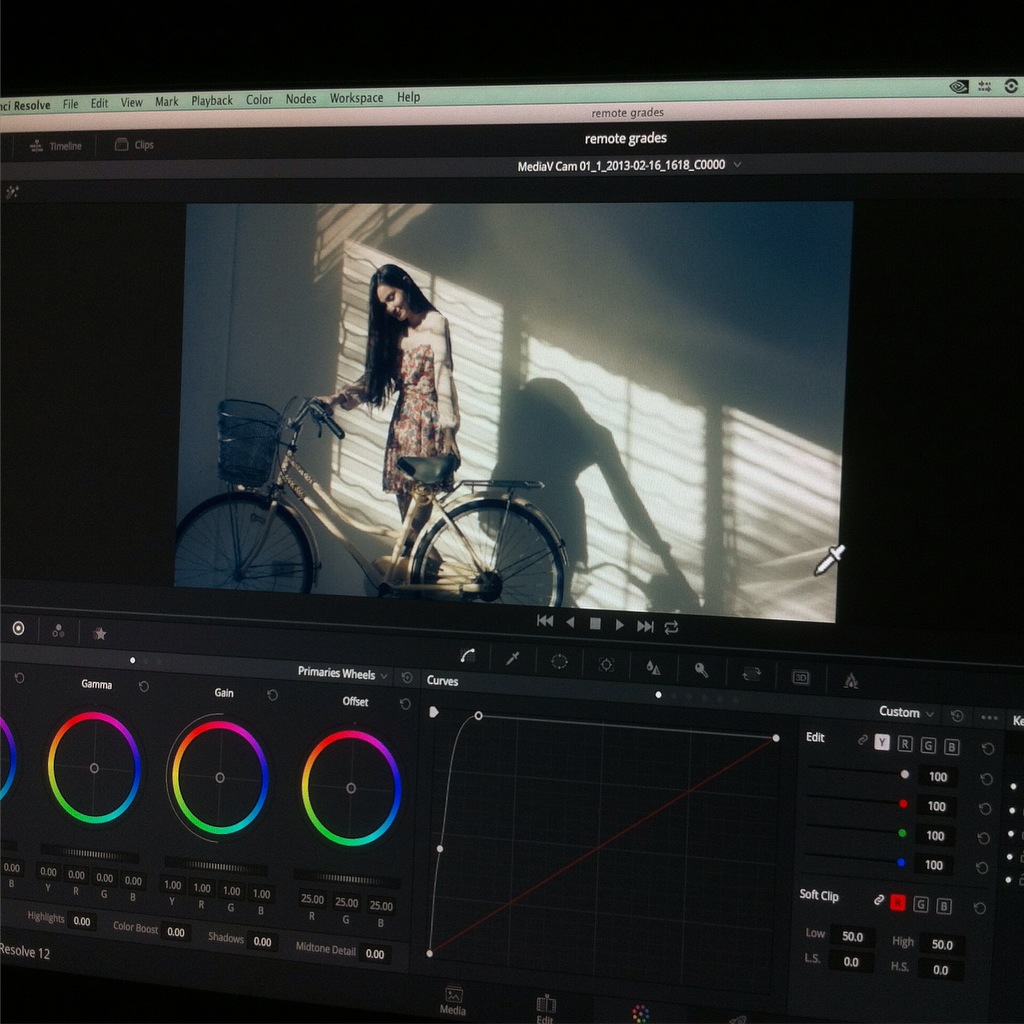Reset the red curve intensity
Image resolution: width=1024 pixels, height=1024 pixels.
[985, 808]
